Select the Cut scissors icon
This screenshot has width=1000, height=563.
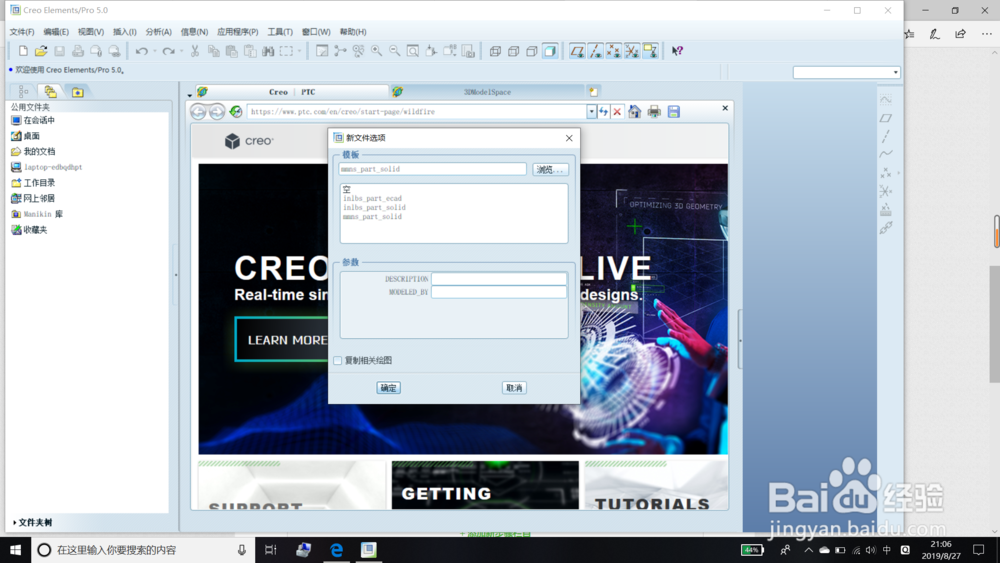pos(195,51)
